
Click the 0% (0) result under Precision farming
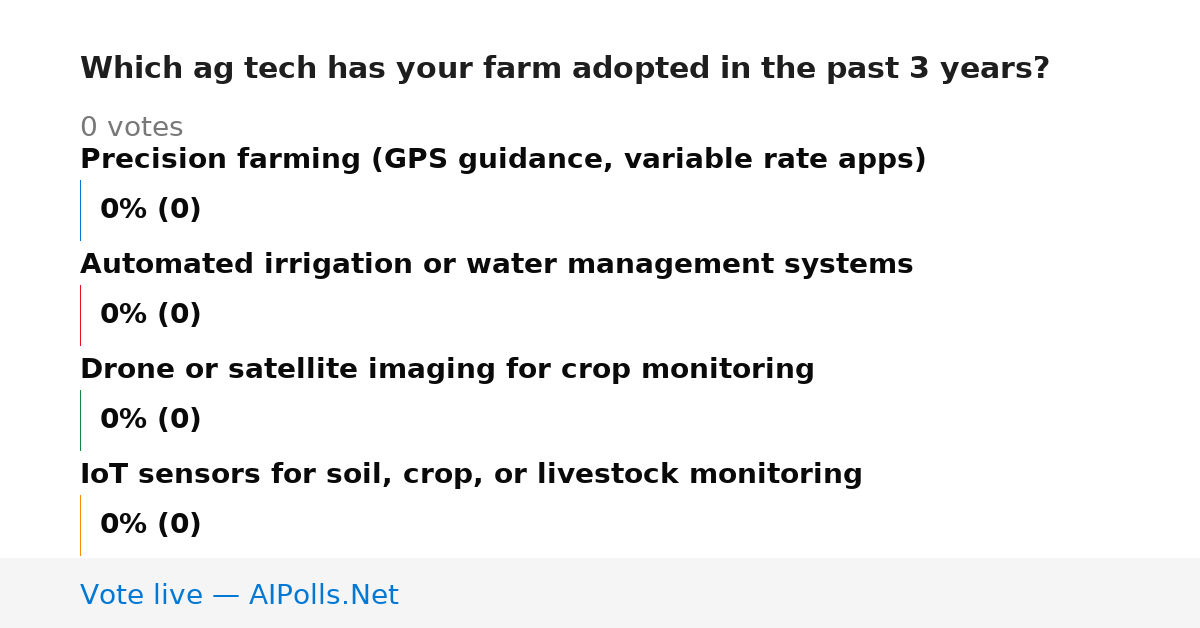151,210
